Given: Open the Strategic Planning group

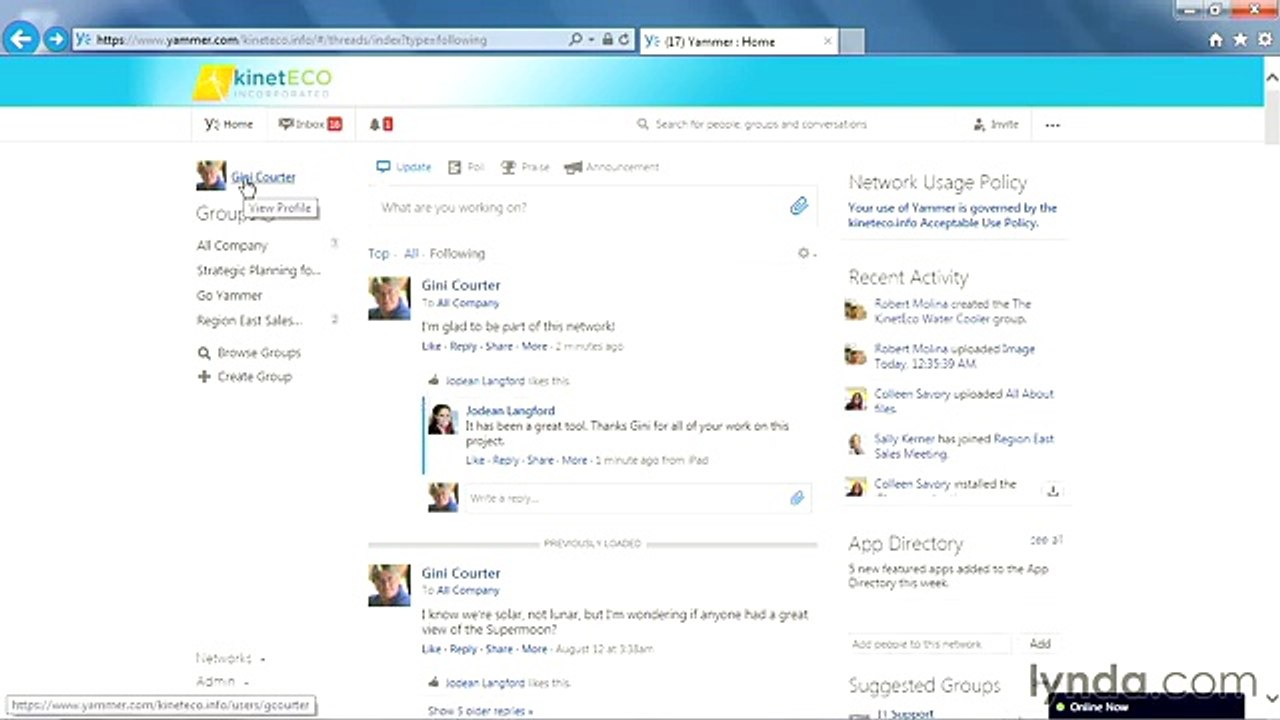Looking at the screenshot, I should coord(258,270).
